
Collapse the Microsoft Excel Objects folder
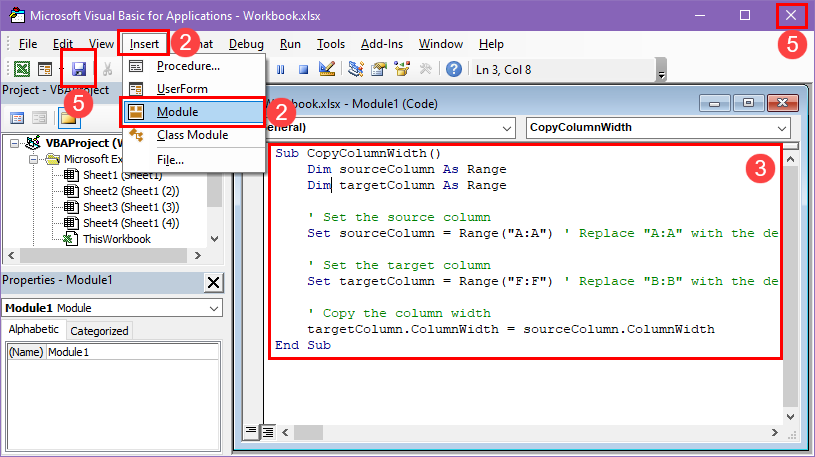34,159
